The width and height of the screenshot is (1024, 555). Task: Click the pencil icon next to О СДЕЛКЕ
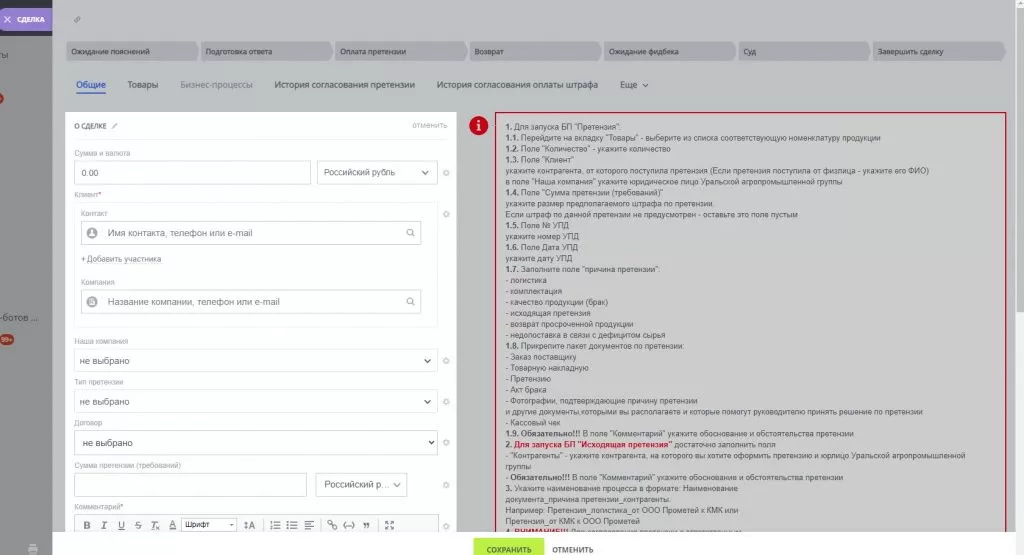[115, 126]
